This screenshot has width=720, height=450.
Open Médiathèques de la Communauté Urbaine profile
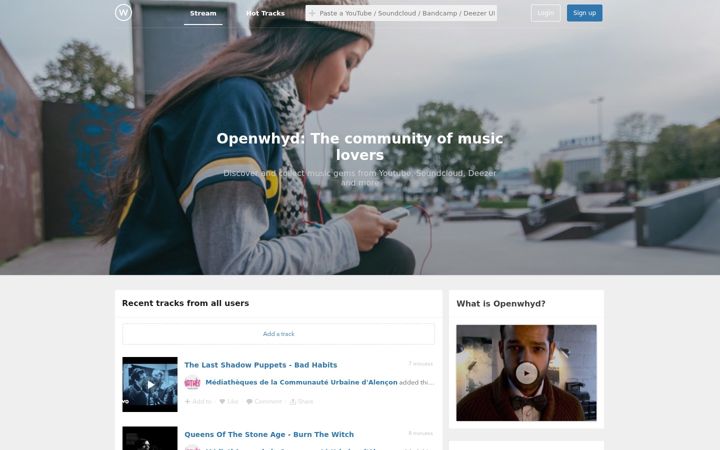pos(301,382)
